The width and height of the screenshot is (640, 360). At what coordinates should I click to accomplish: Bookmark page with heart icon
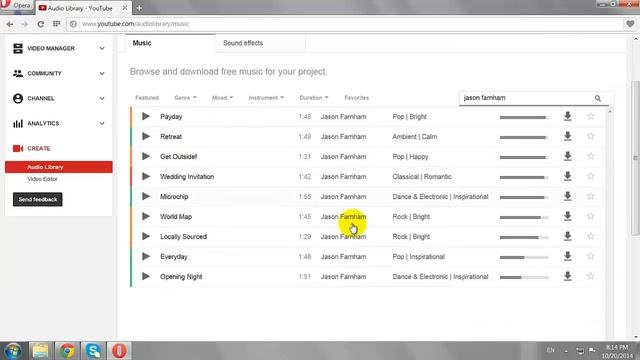pos(630,24)
